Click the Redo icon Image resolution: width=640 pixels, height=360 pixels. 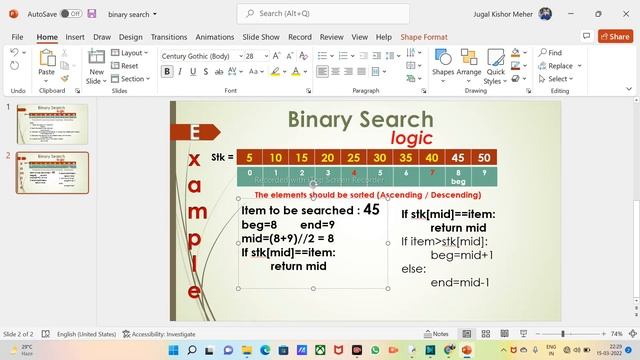pyautogui.click(x=14, y=66)
